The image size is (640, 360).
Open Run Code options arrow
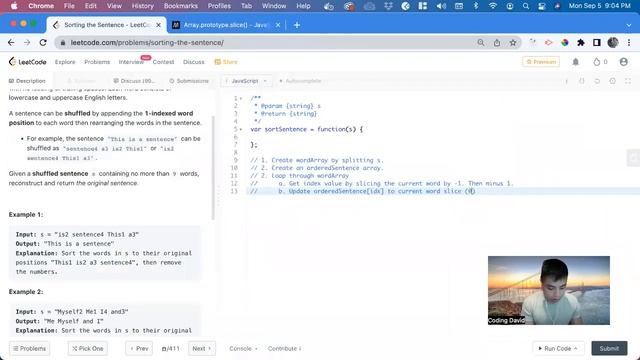[x=576, y=349]
